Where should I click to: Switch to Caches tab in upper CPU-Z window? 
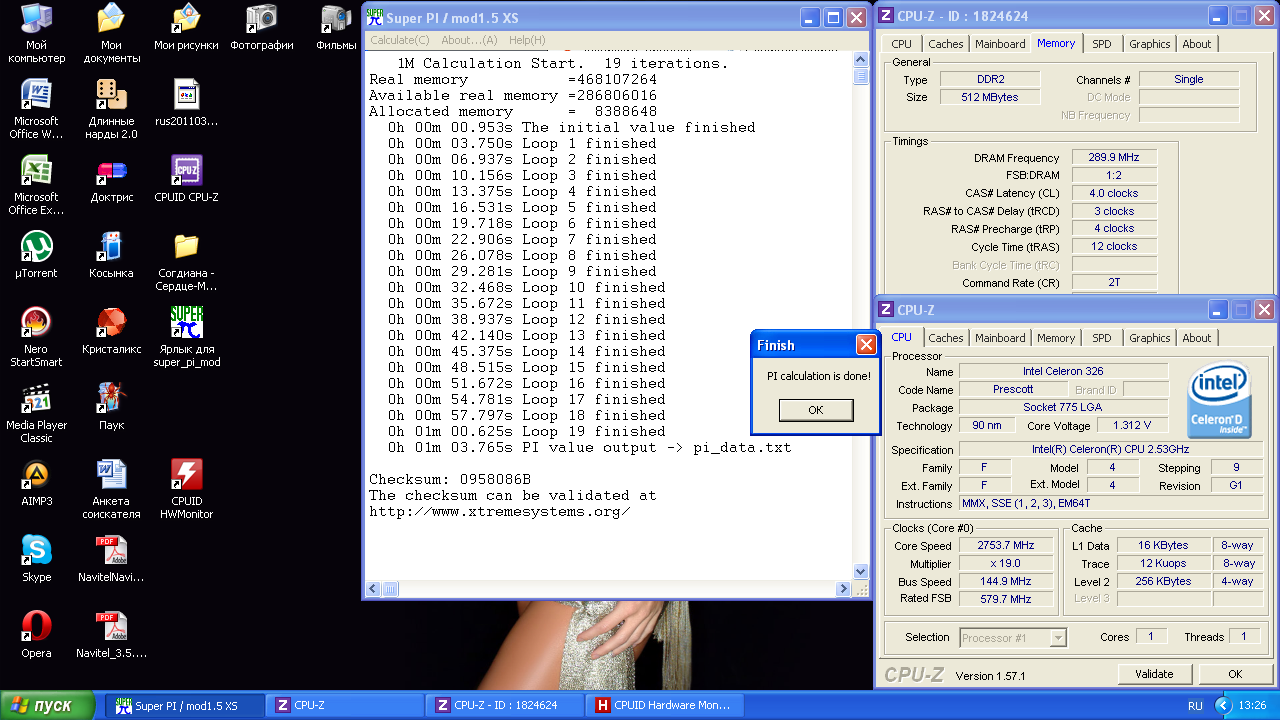[945, 44]
